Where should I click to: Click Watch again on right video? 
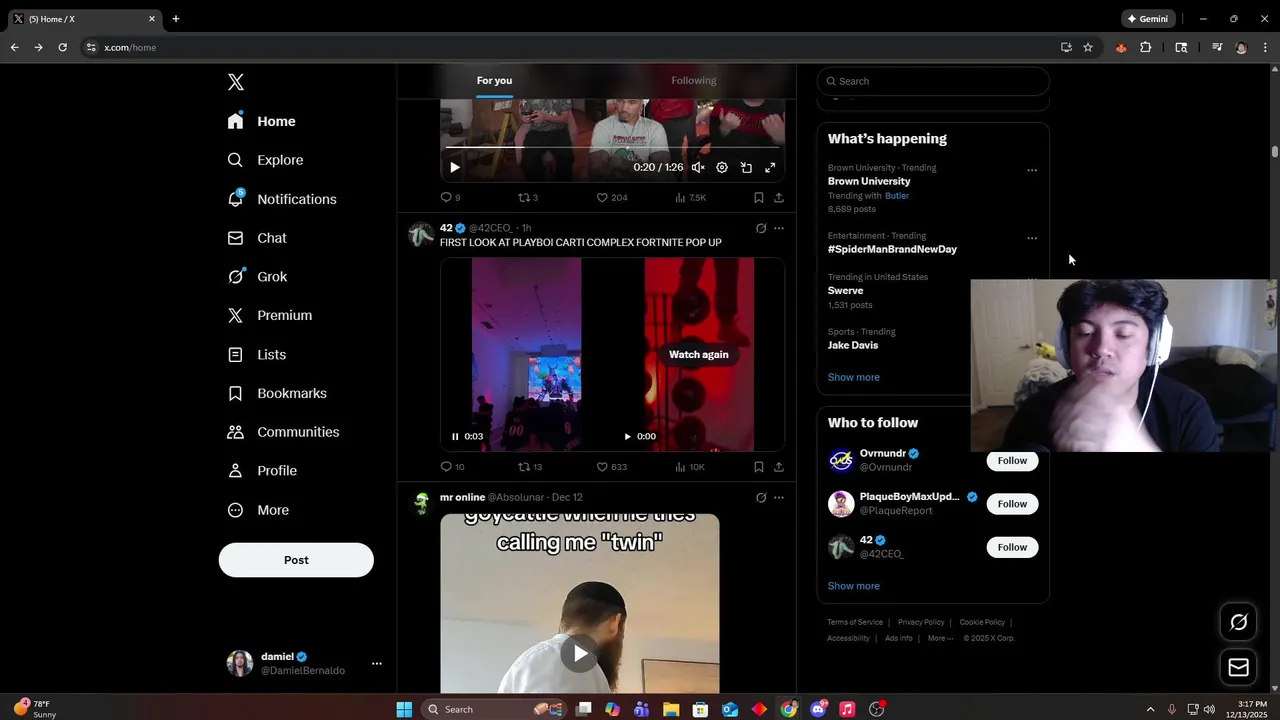coord(699,354)
